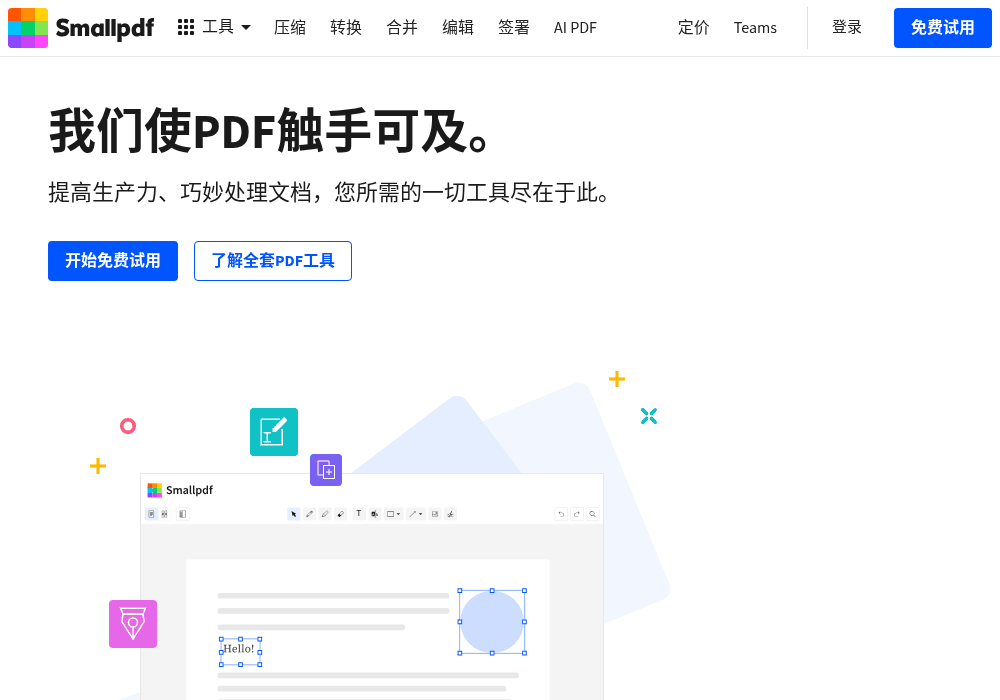Image resolution: width=1000 pixels, height=700 pixels.
Task: Choose the 签署 sign menu item
Action: [x=513, y=27]
